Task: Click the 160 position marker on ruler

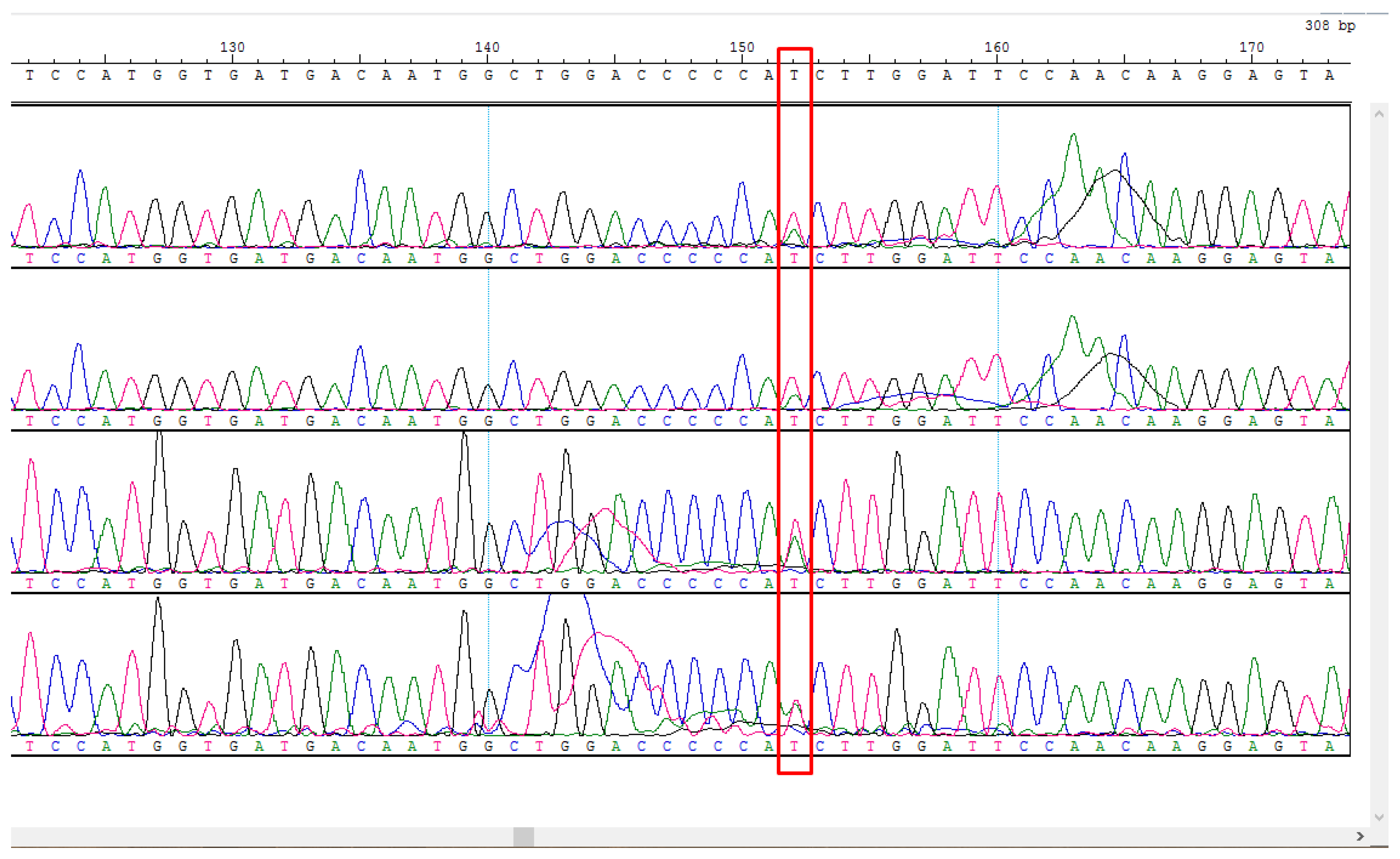Action: pos(997,47)
